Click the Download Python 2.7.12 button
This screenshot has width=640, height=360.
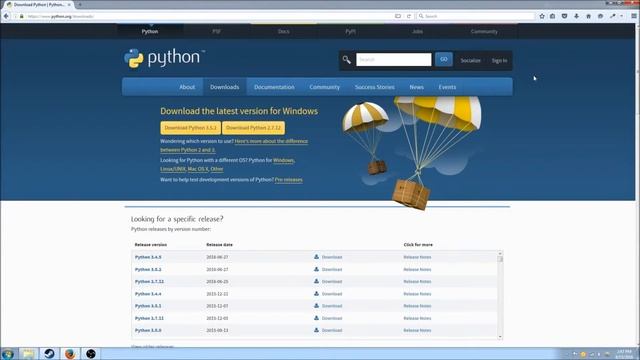click(253, 128)
